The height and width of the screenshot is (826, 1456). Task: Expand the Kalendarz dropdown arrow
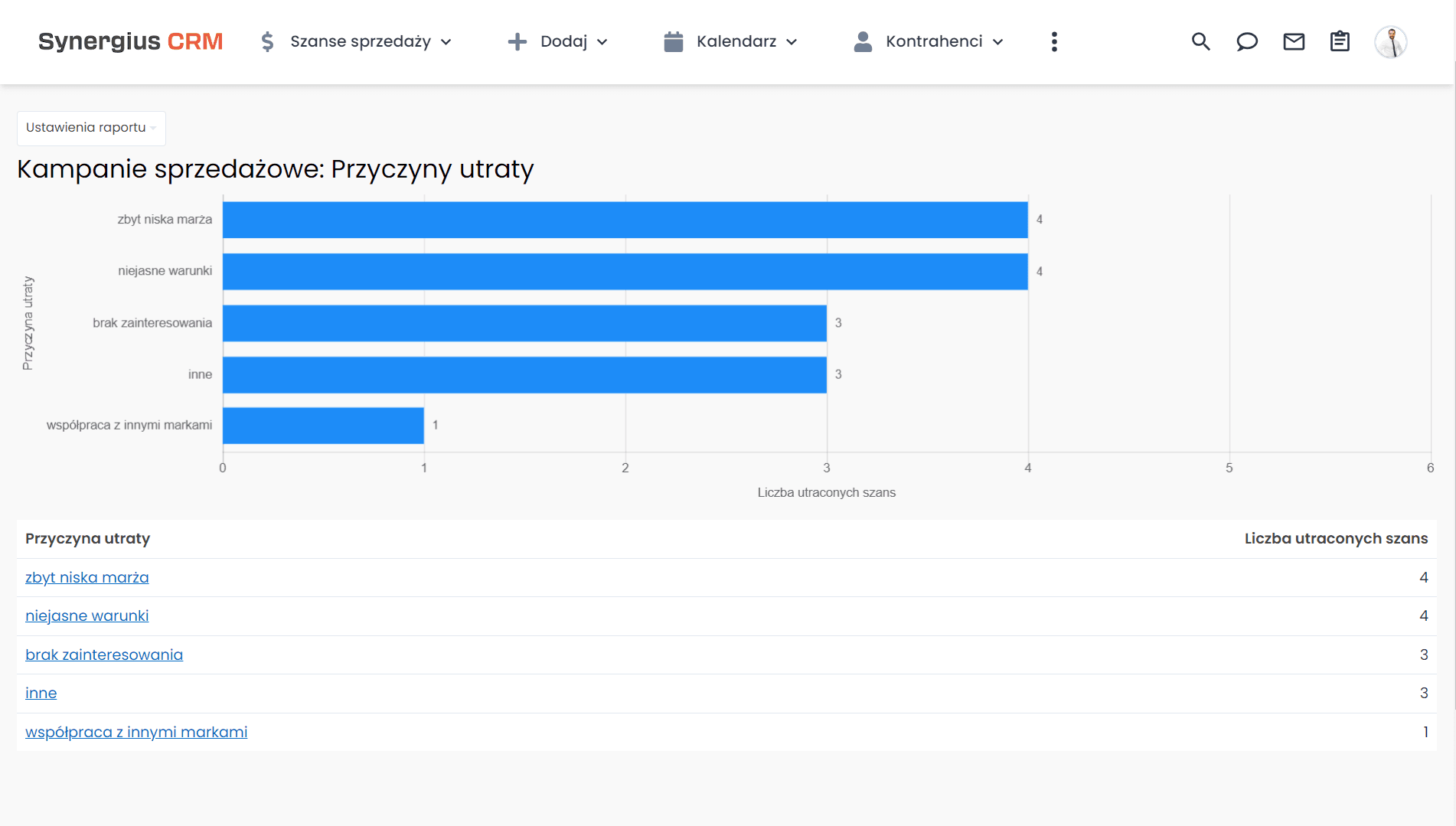[x=792, y=43]
